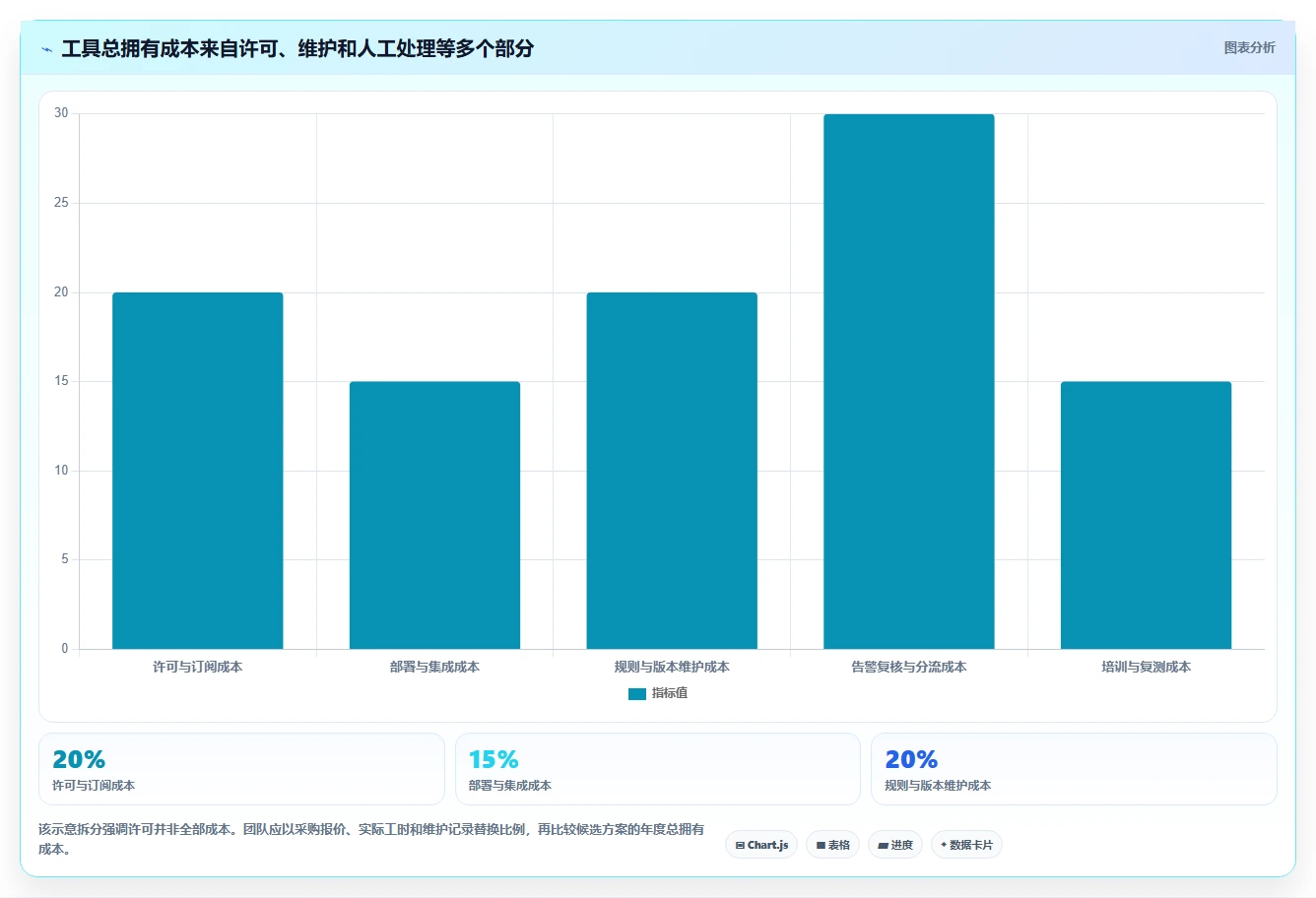Screen dimensions: 1316x898
Task: Click the 指标值 legend label
Action: click(x=670, y=693)
